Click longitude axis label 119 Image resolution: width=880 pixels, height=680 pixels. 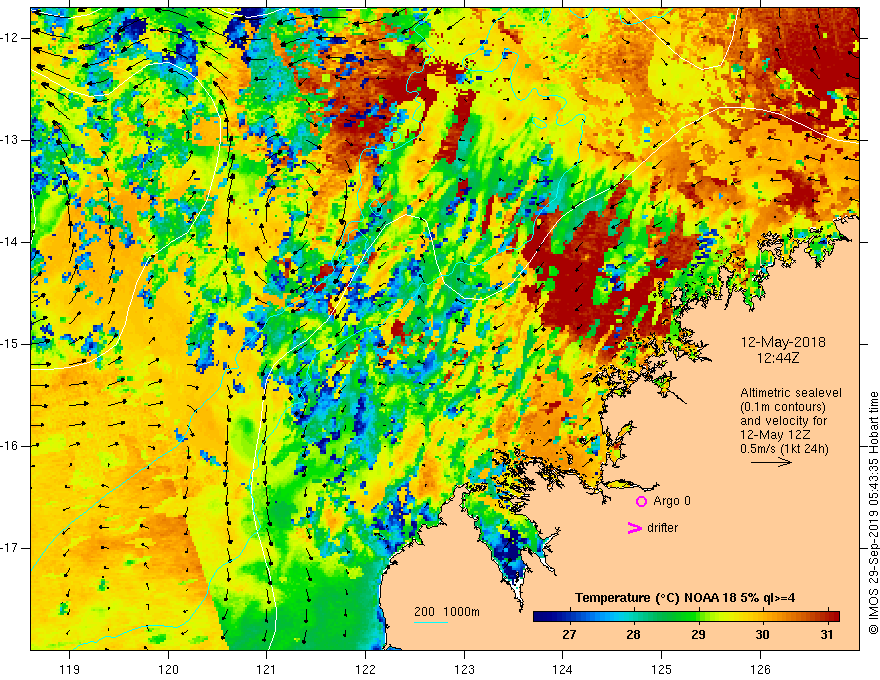(x=70, y=669)
